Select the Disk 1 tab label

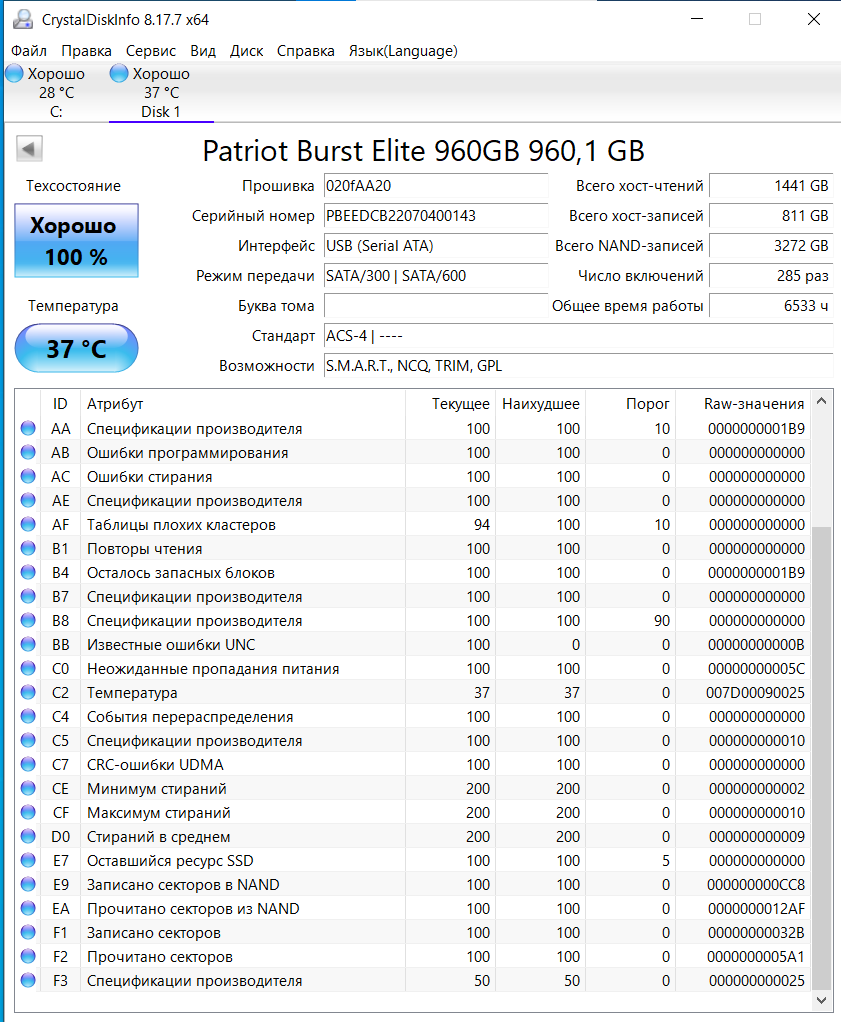tap(160, 111)
